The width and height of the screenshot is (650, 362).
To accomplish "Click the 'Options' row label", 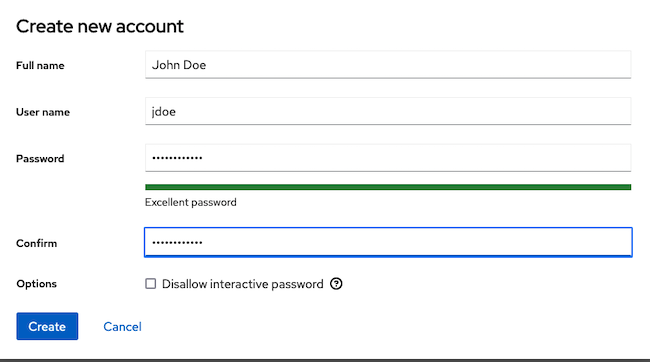I will tap(36, 284).
